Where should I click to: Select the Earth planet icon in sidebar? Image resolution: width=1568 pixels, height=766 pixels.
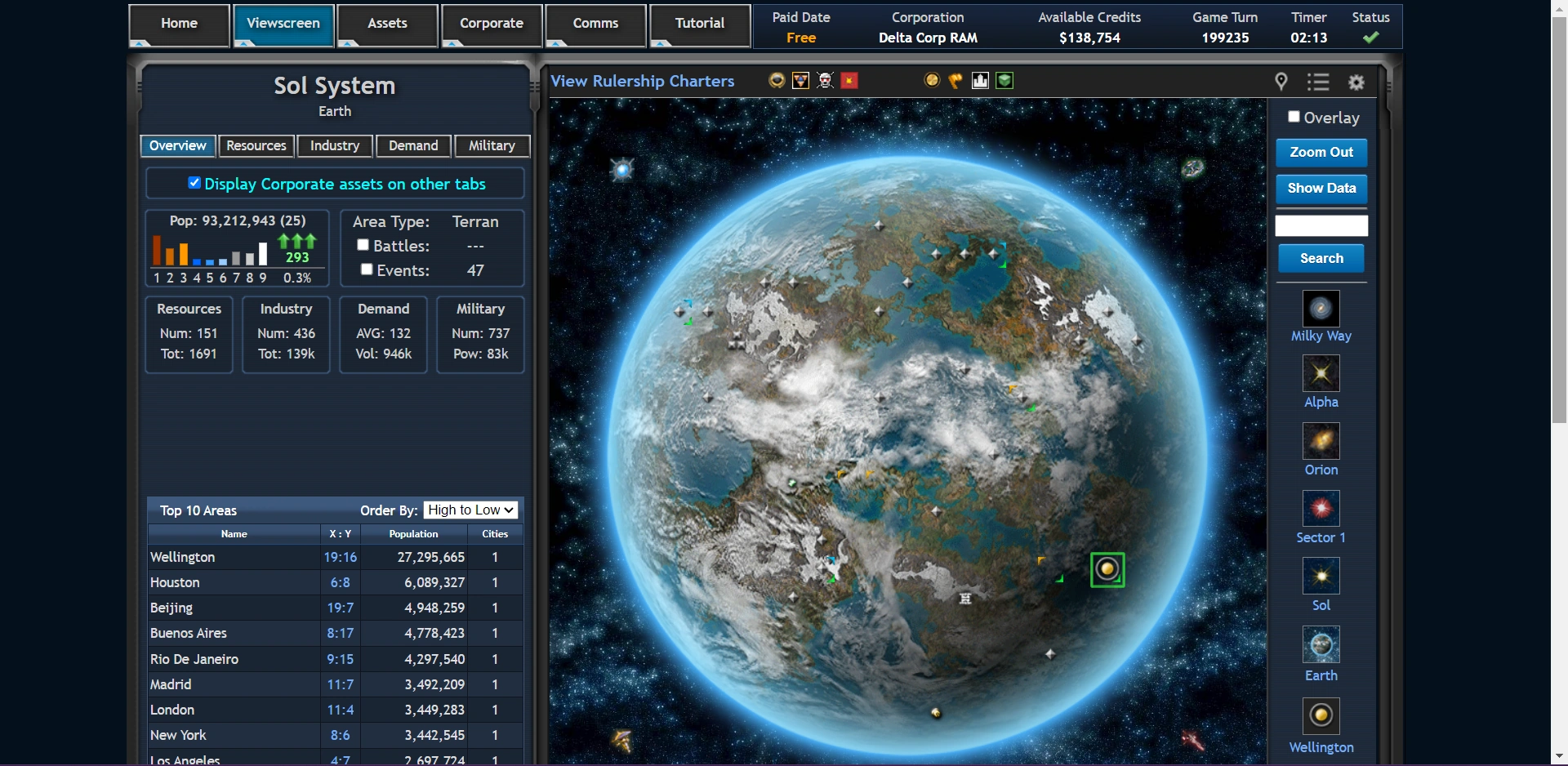1321,645
